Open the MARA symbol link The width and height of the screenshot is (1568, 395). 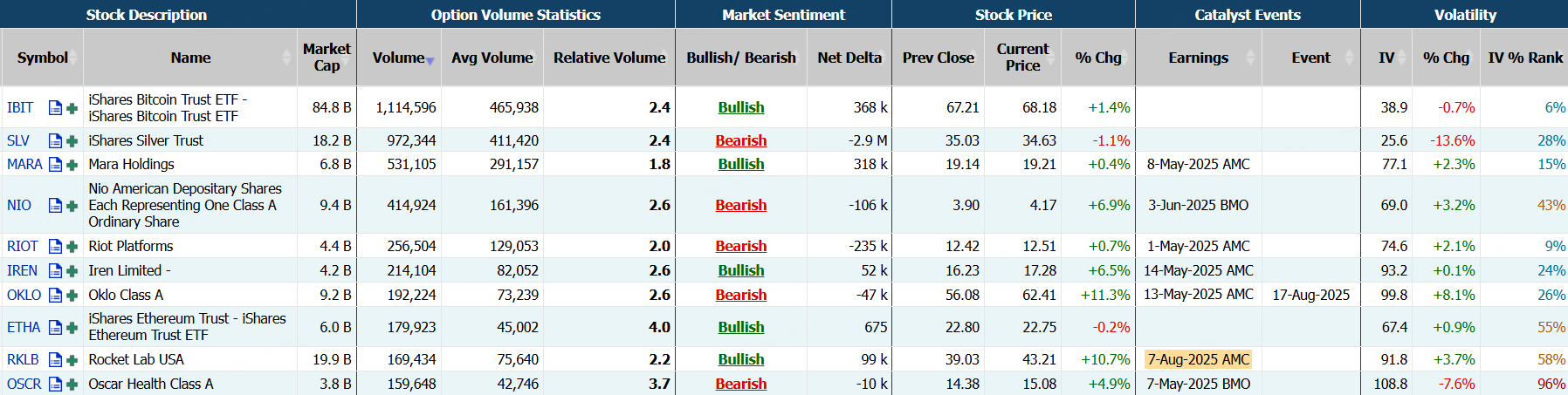tap(24, 164)
